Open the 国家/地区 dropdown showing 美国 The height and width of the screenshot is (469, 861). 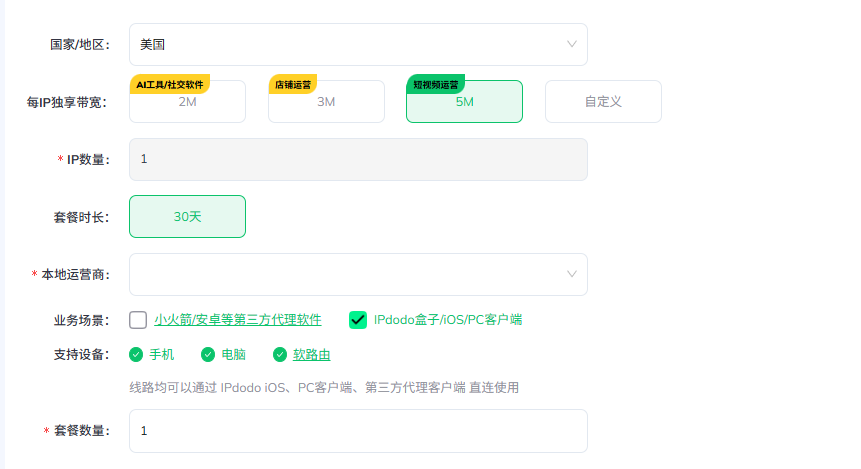358,44
